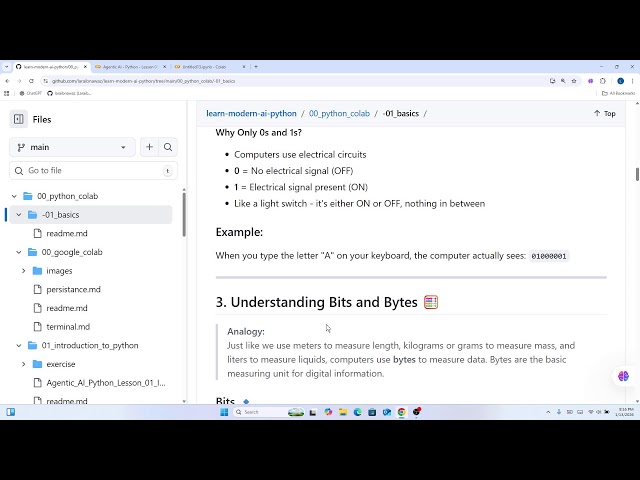Collapse the Files side panel icon

point(19,119)
